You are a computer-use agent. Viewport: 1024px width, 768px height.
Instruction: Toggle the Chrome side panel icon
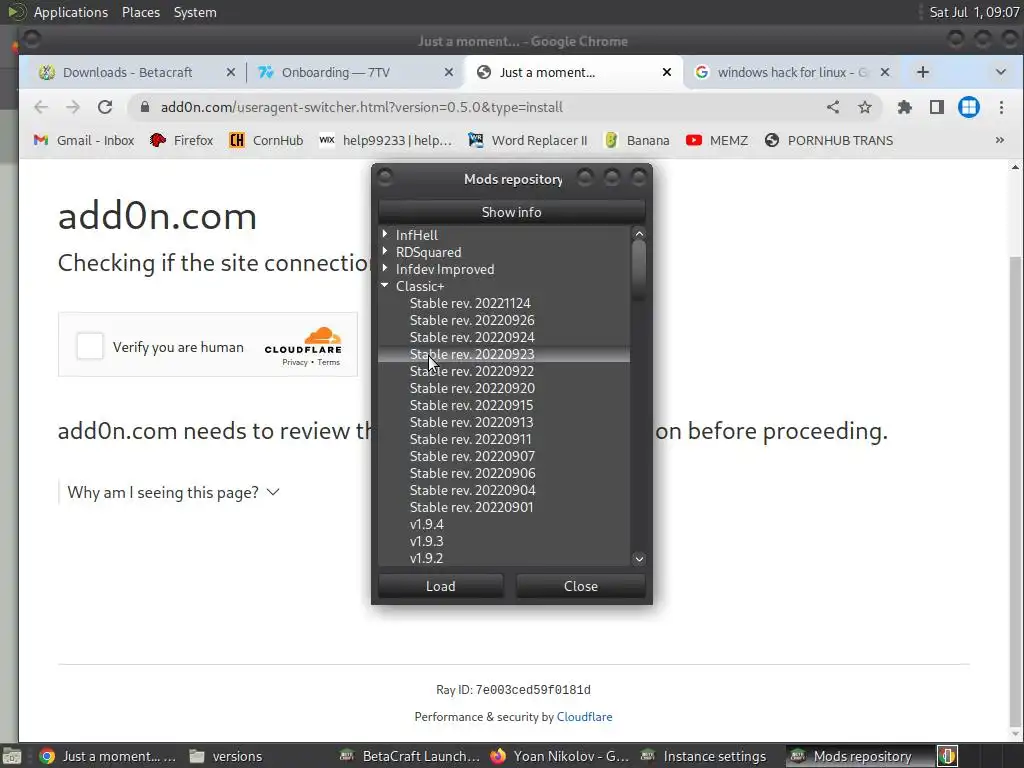click(x=936, y=107)
